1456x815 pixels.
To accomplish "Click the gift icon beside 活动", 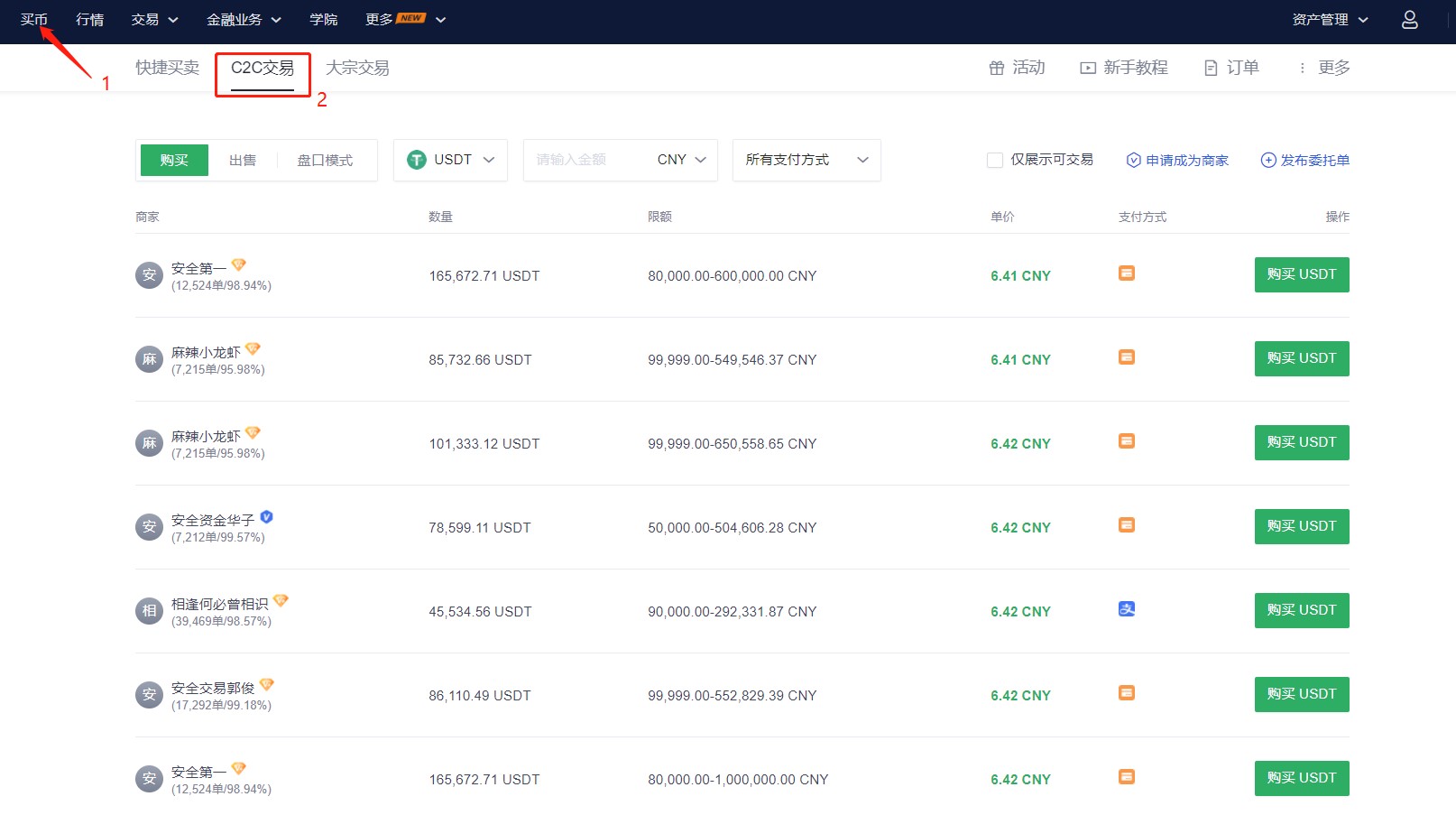I will click(x=997, y=68).
